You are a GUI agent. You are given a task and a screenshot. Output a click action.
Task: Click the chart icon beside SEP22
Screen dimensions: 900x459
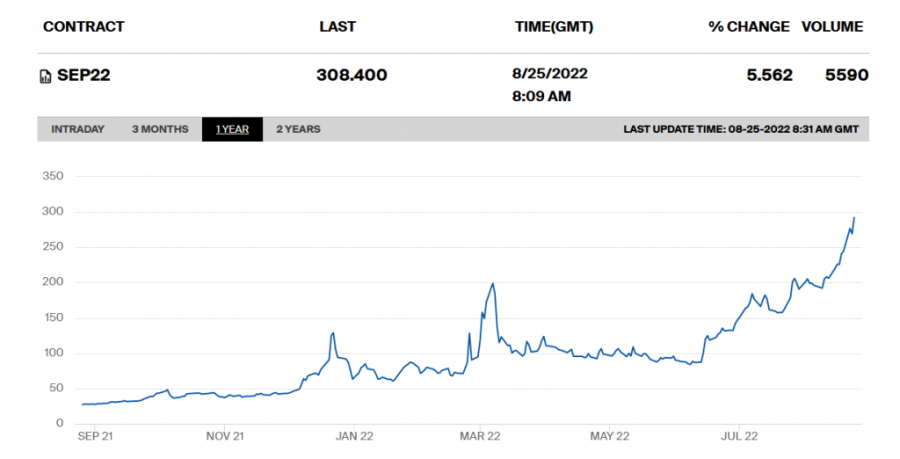pos(45,76)
